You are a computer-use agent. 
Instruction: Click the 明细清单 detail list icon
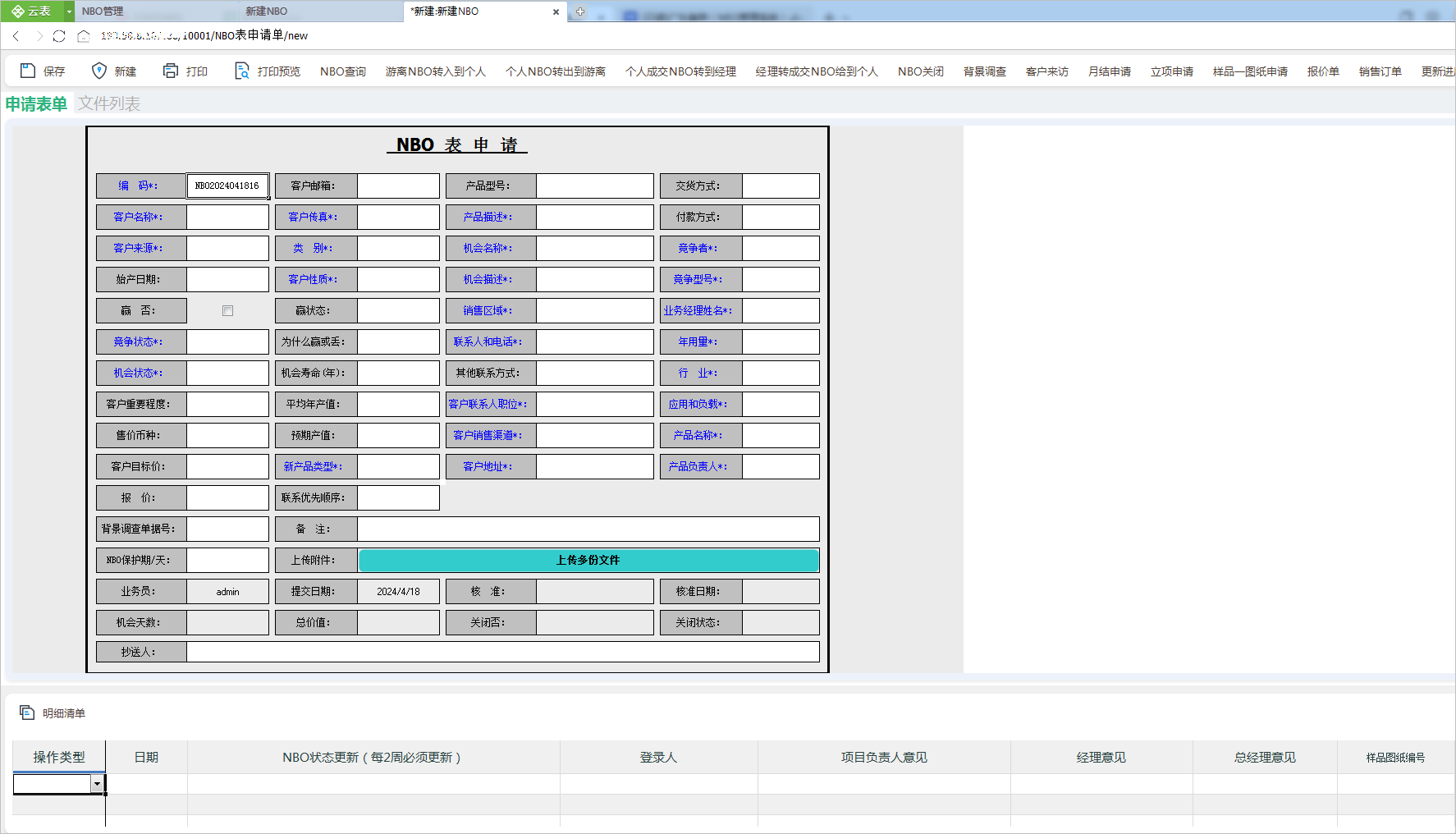pos(27,713)
